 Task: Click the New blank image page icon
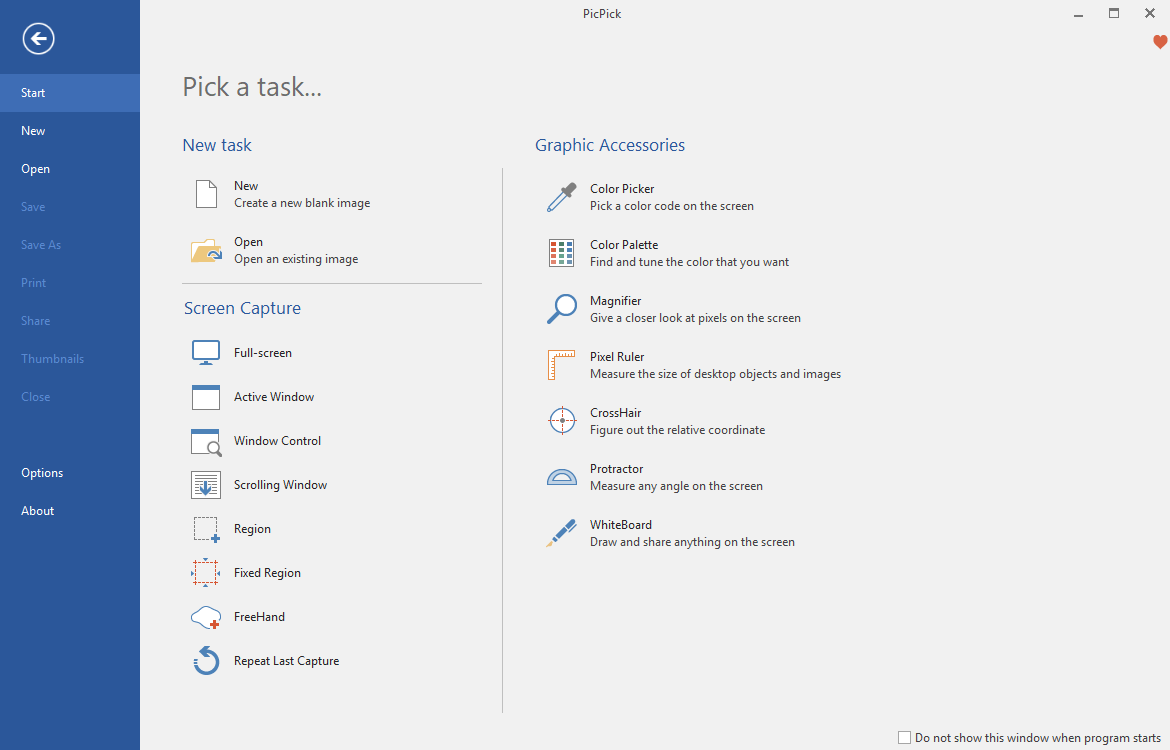[x=206, y=194]
